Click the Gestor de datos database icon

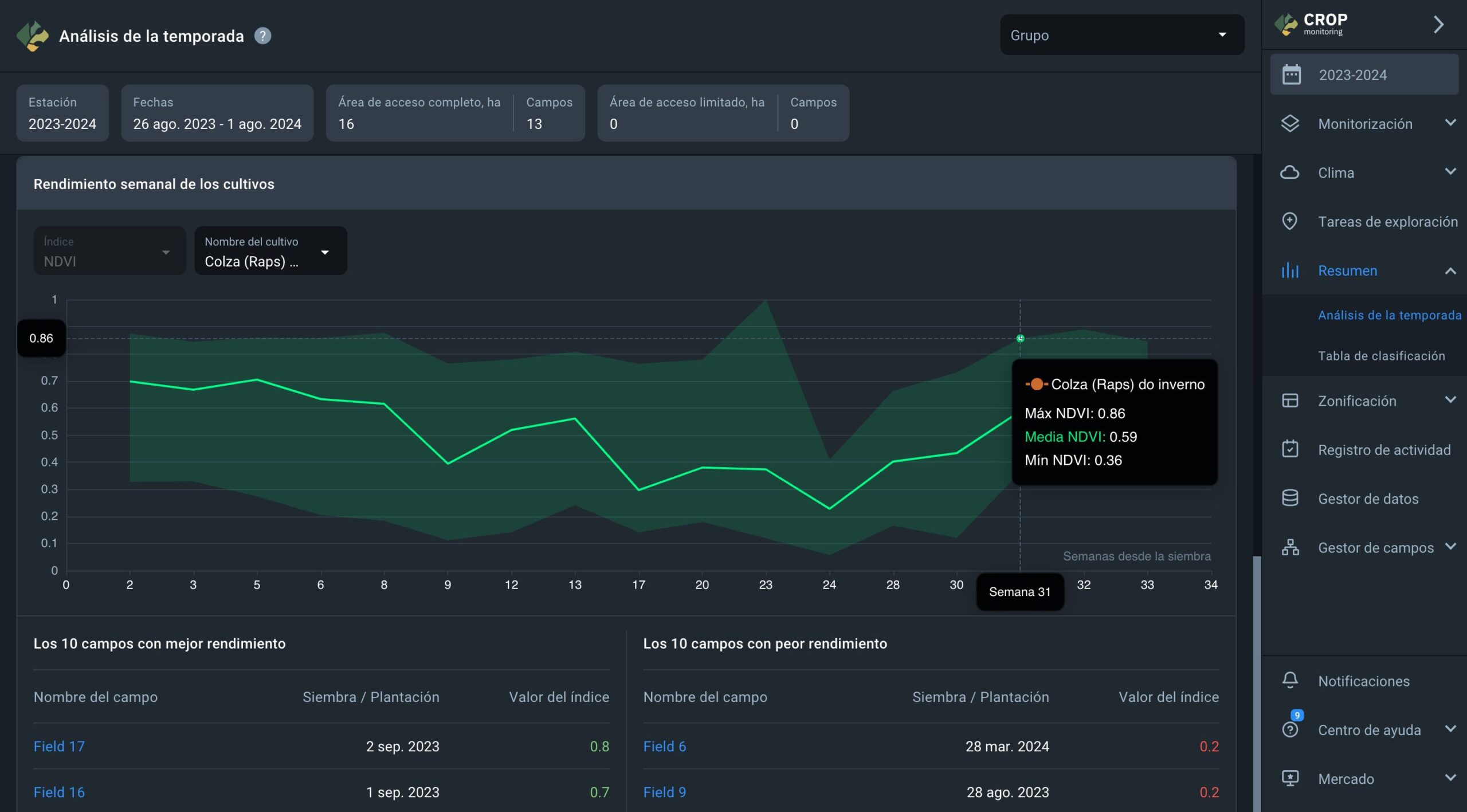pos(1290,498)
